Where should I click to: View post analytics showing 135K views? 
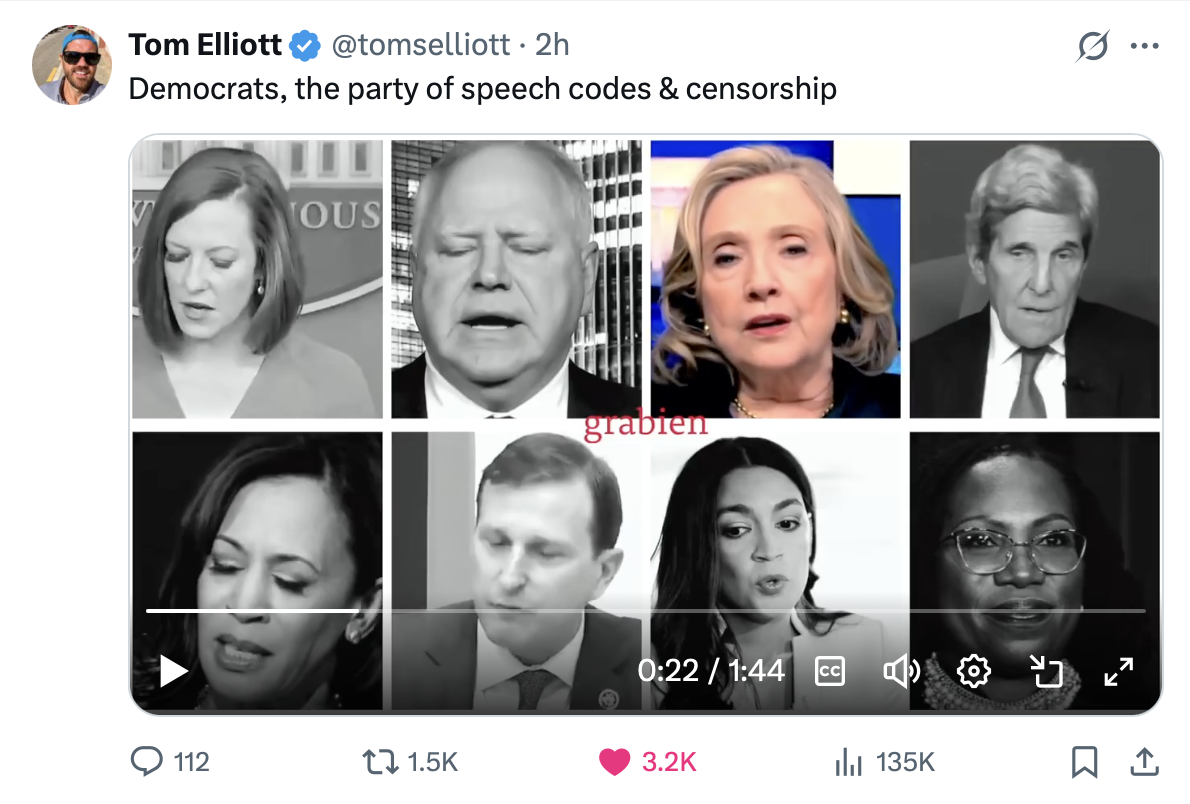[x=884, y=761]
